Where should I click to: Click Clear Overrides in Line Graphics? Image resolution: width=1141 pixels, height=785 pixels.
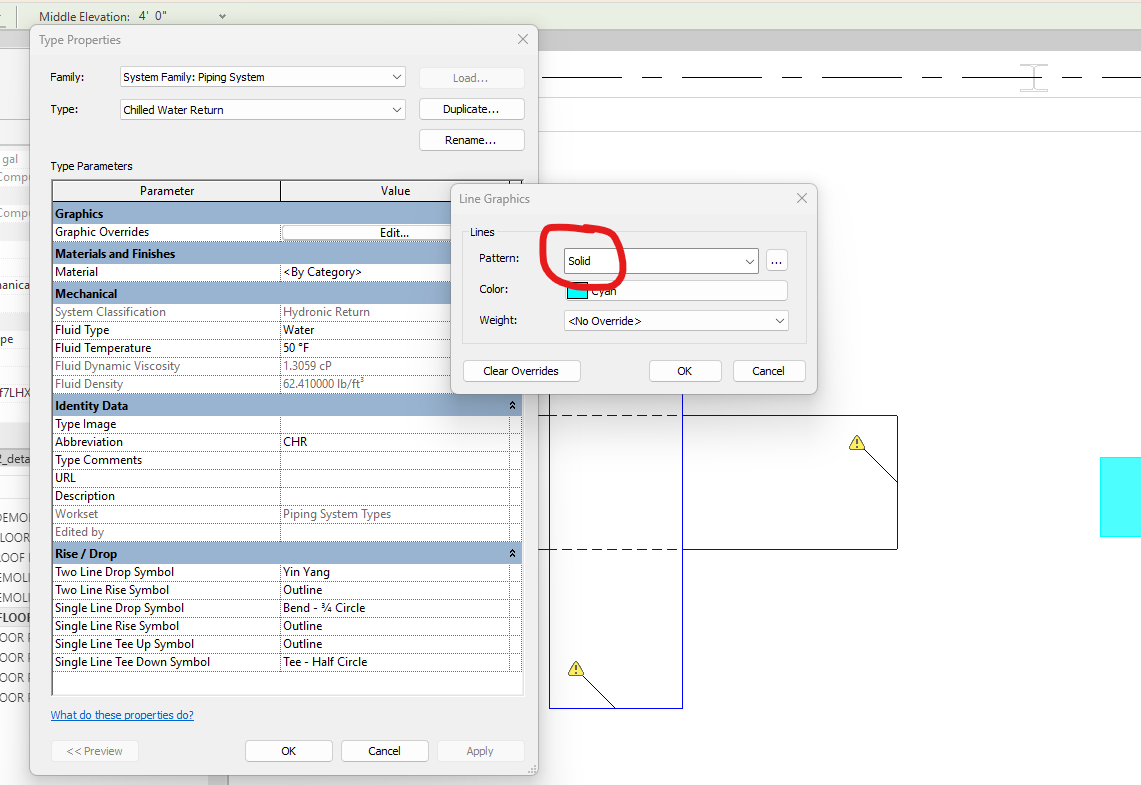pyautogui.click(x=521, y=370)
